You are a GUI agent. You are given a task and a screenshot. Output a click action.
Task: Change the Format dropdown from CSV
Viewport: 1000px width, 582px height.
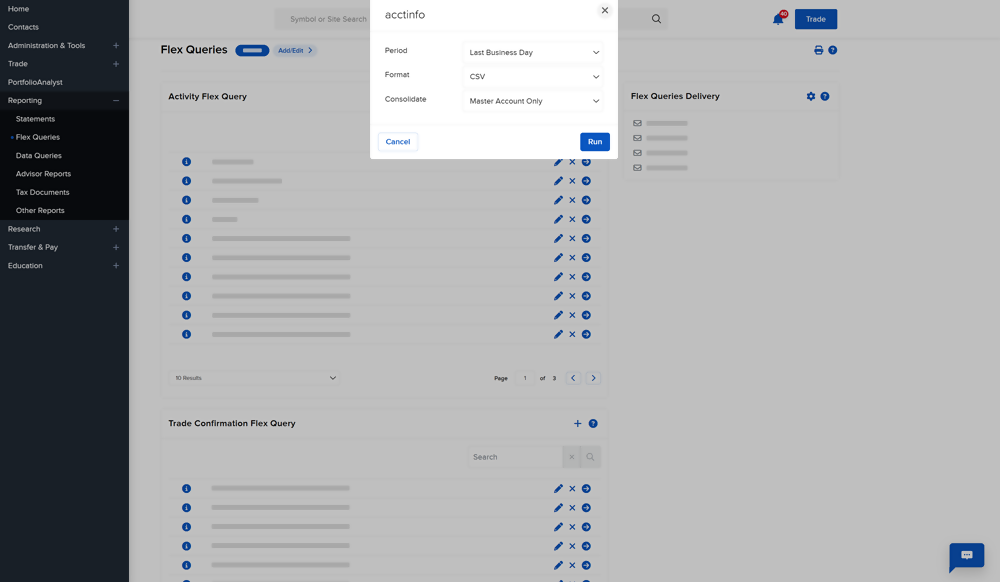coord(532,76)
